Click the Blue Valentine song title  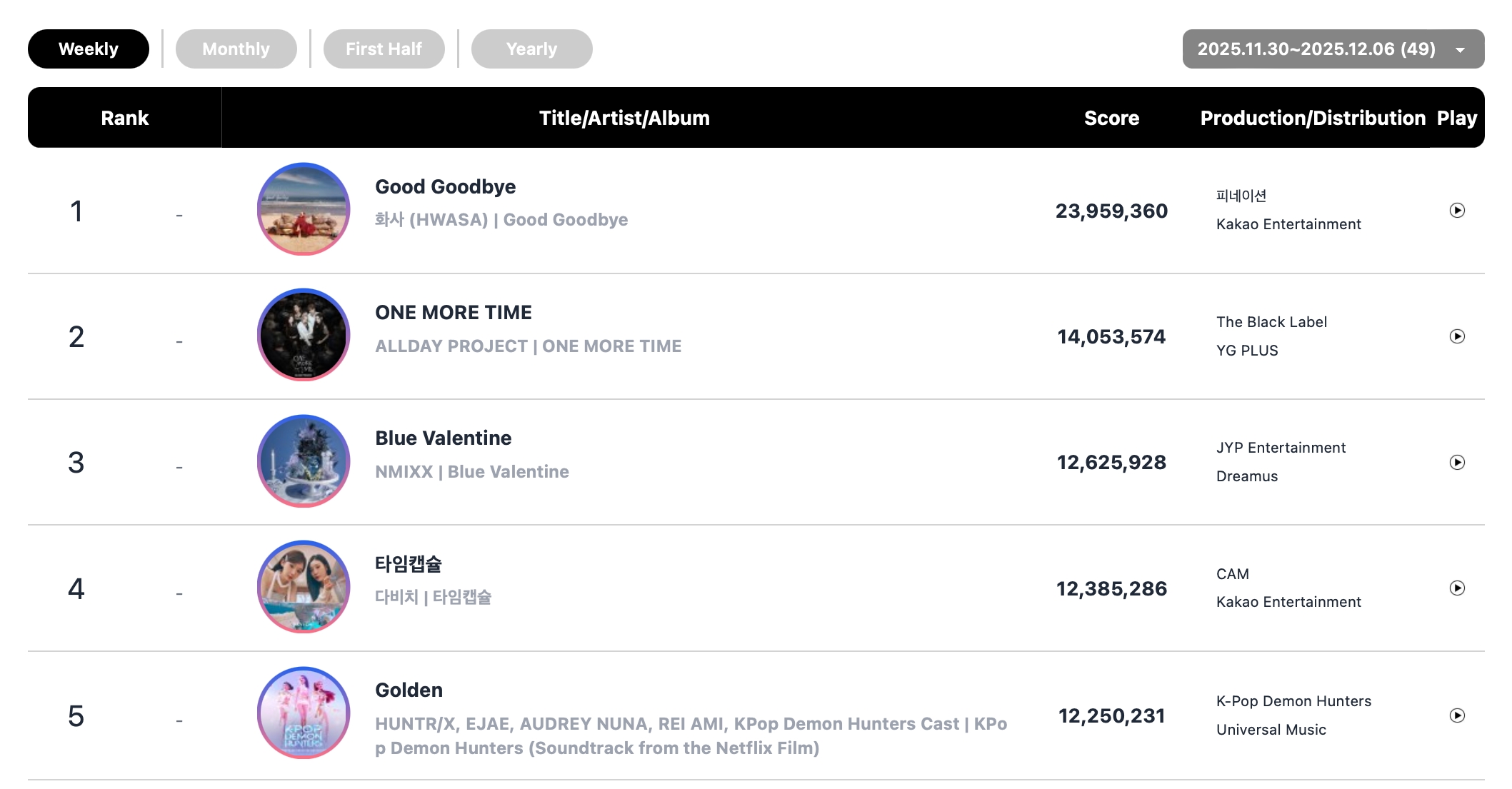[x=443, y=438]
